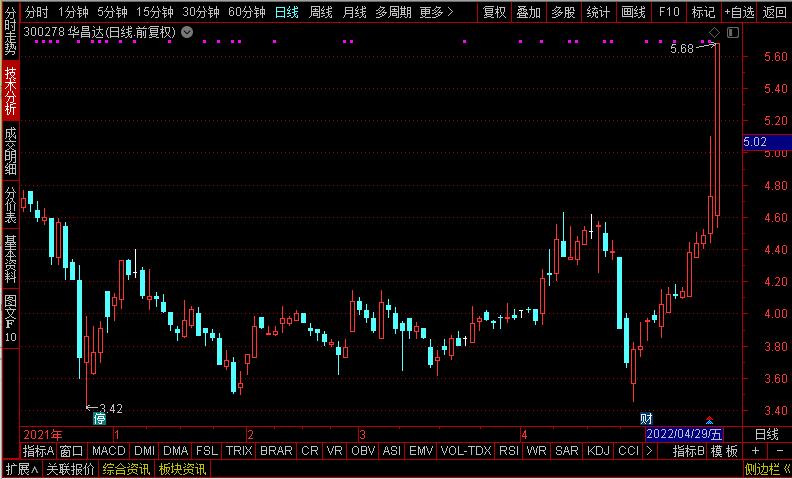The height and width of the screenshot is (479, 792).
Task: Open F10 company info
Action: [669, 12]
